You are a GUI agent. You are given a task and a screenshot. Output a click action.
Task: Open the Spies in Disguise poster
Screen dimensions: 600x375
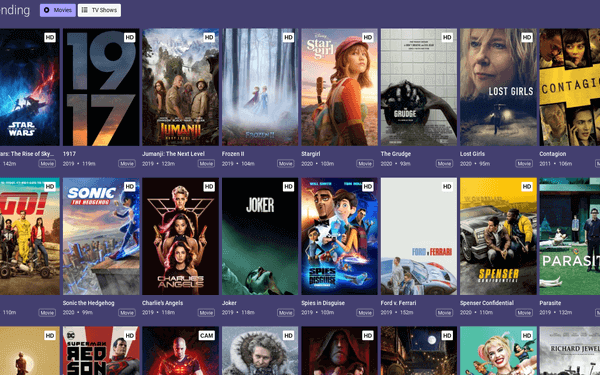(339, 236)
